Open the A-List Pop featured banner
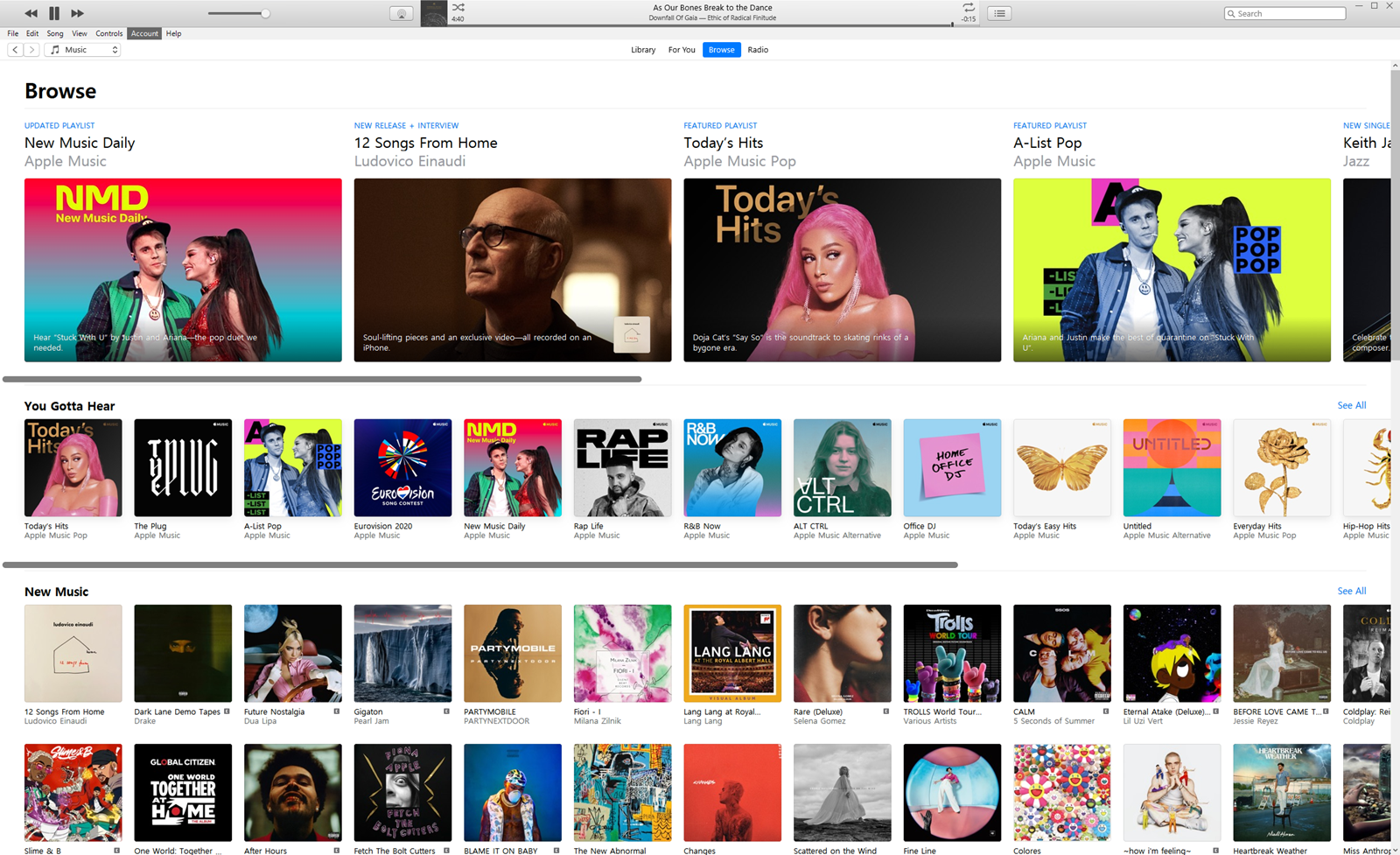Viewport: 1400px width, 855px height. (x=1172, y=270)
